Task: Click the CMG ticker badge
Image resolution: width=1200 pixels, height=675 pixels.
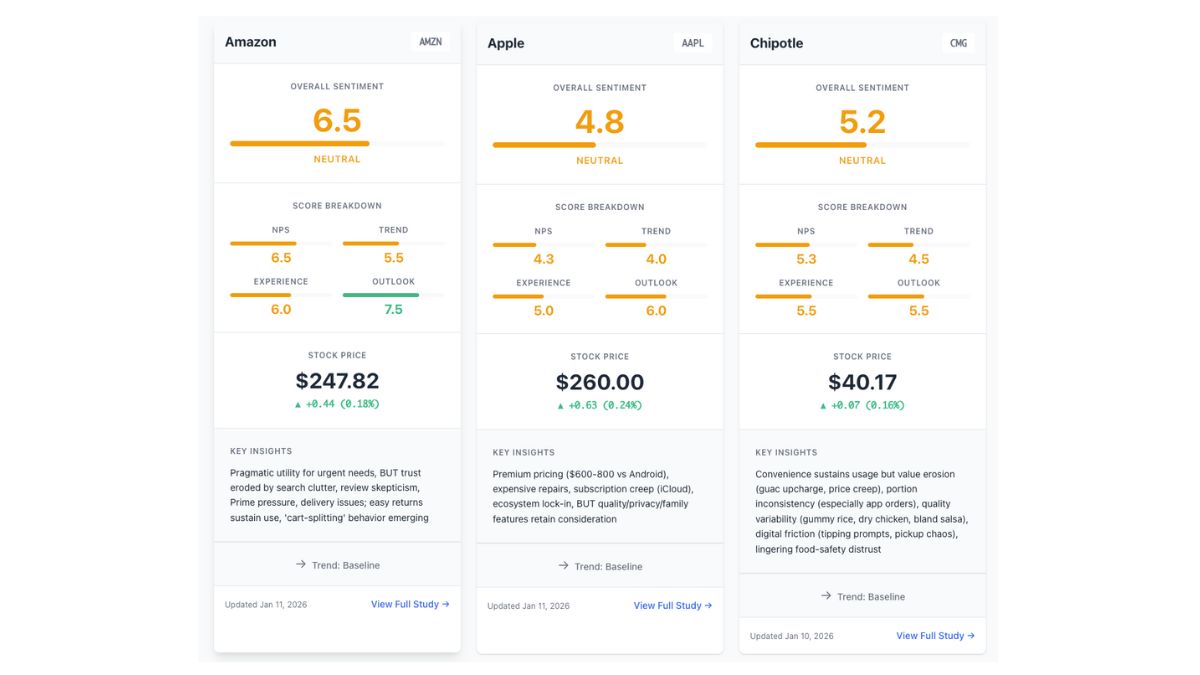Action: [x=957, y=43]
